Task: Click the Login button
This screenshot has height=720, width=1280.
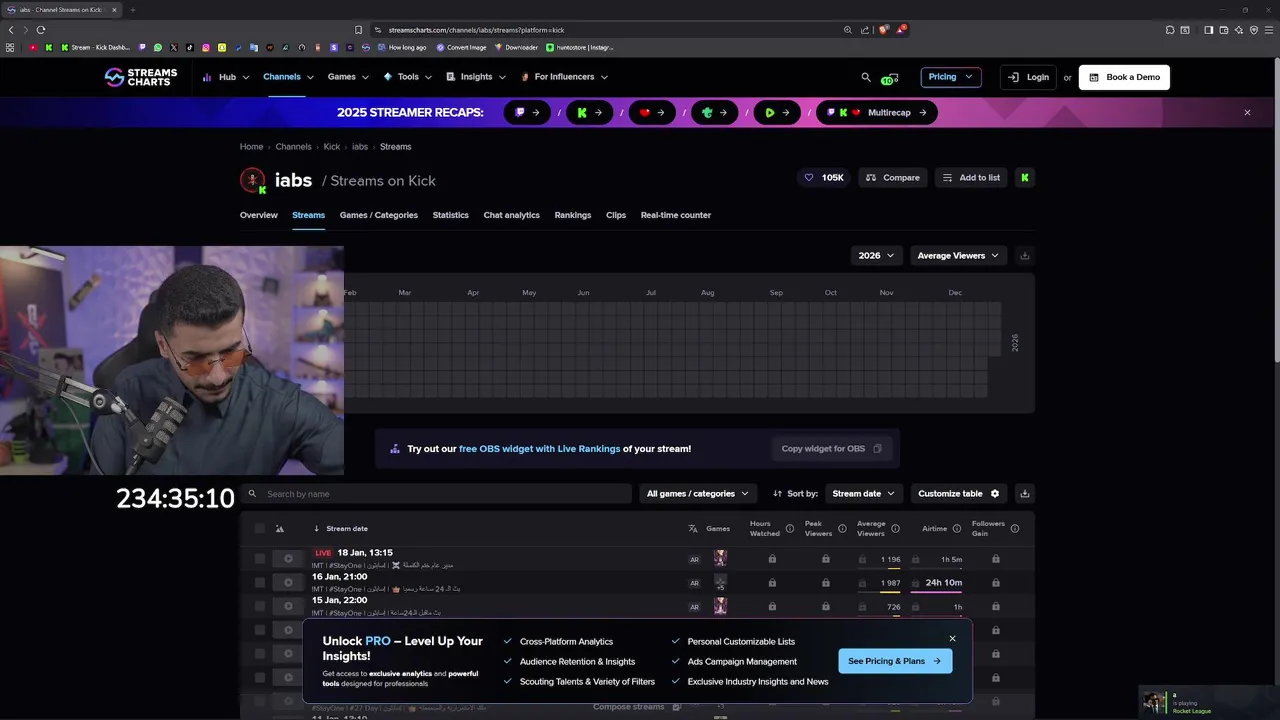Action: coord(1028,77)
